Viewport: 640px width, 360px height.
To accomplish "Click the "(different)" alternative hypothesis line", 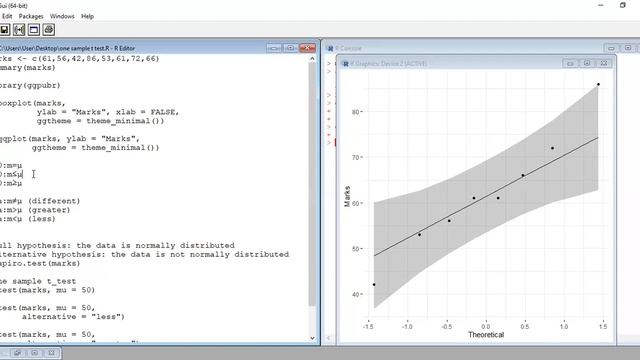I will (40, 201).
